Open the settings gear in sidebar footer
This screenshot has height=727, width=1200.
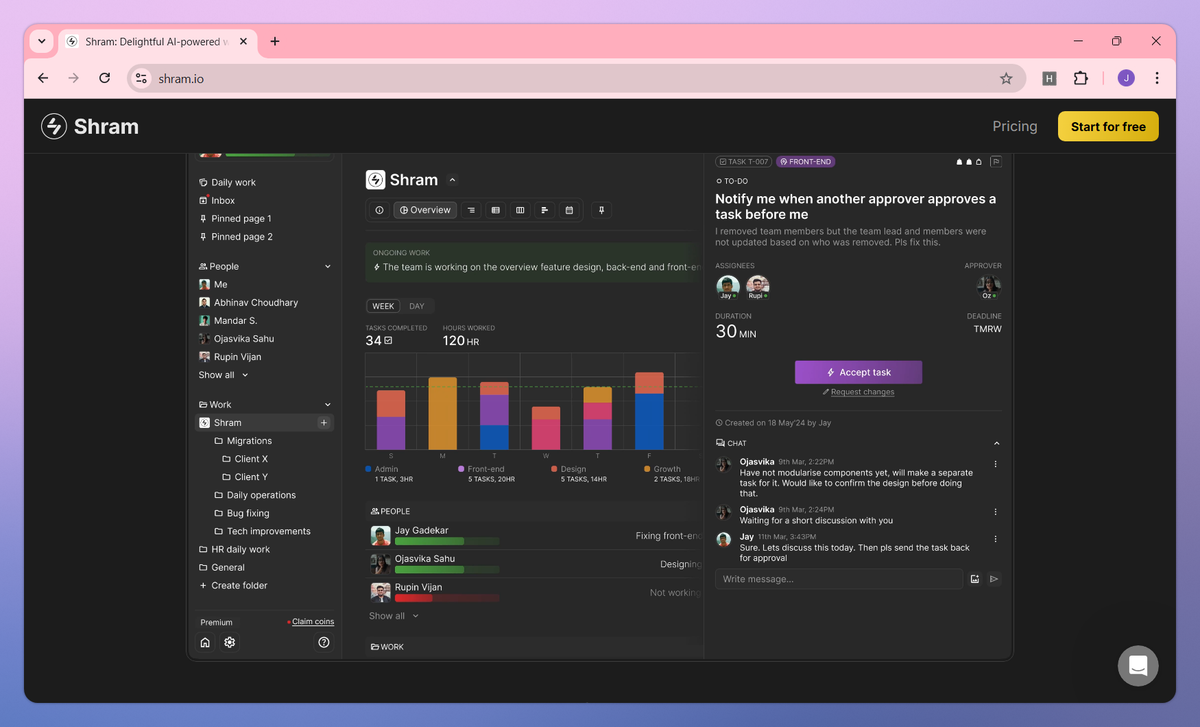pos(230,642)
